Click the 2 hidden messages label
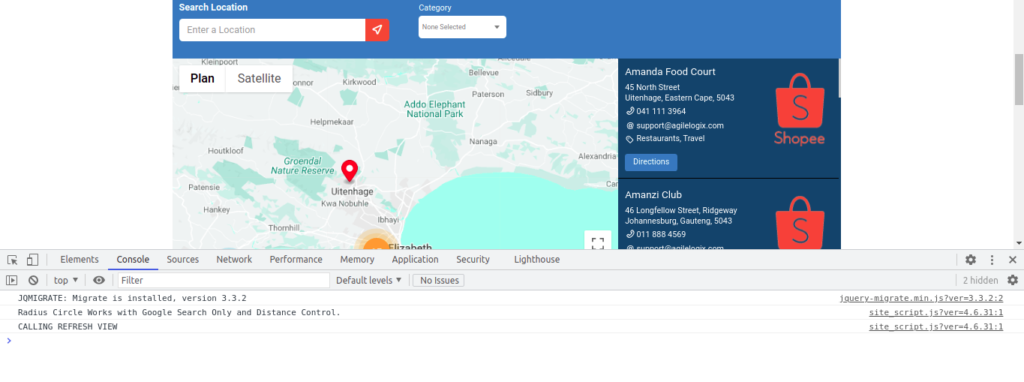The image size is (1024, 382). (980, 280)
